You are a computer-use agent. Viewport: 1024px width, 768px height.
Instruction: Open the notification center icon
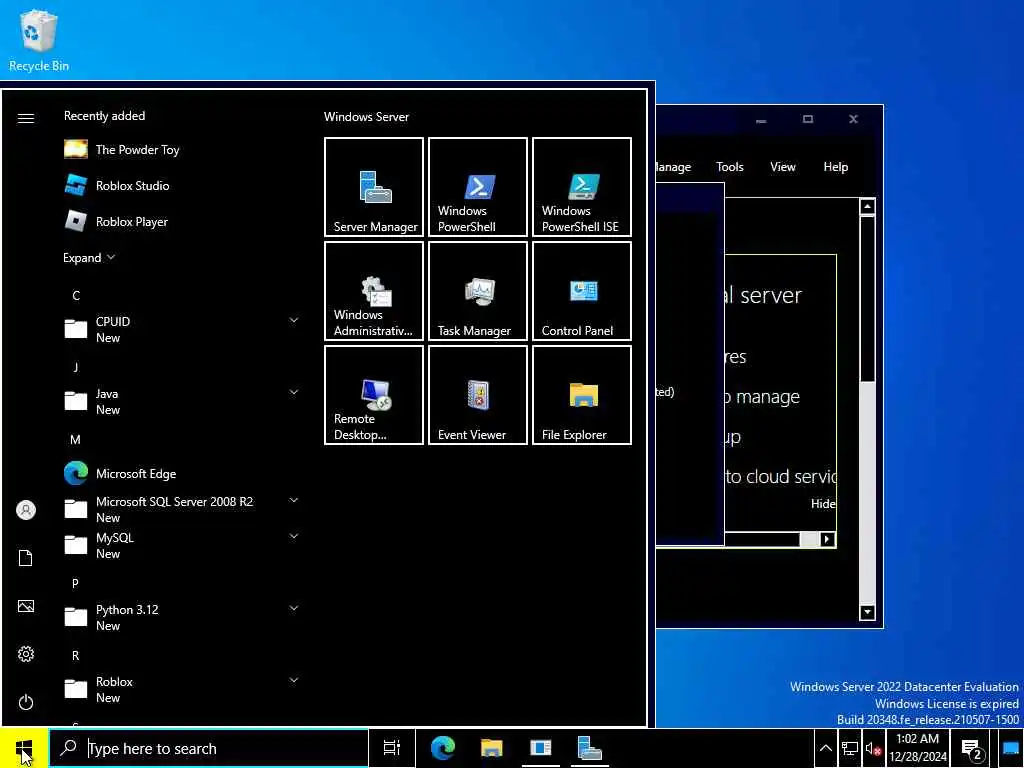tap(972, 749)
